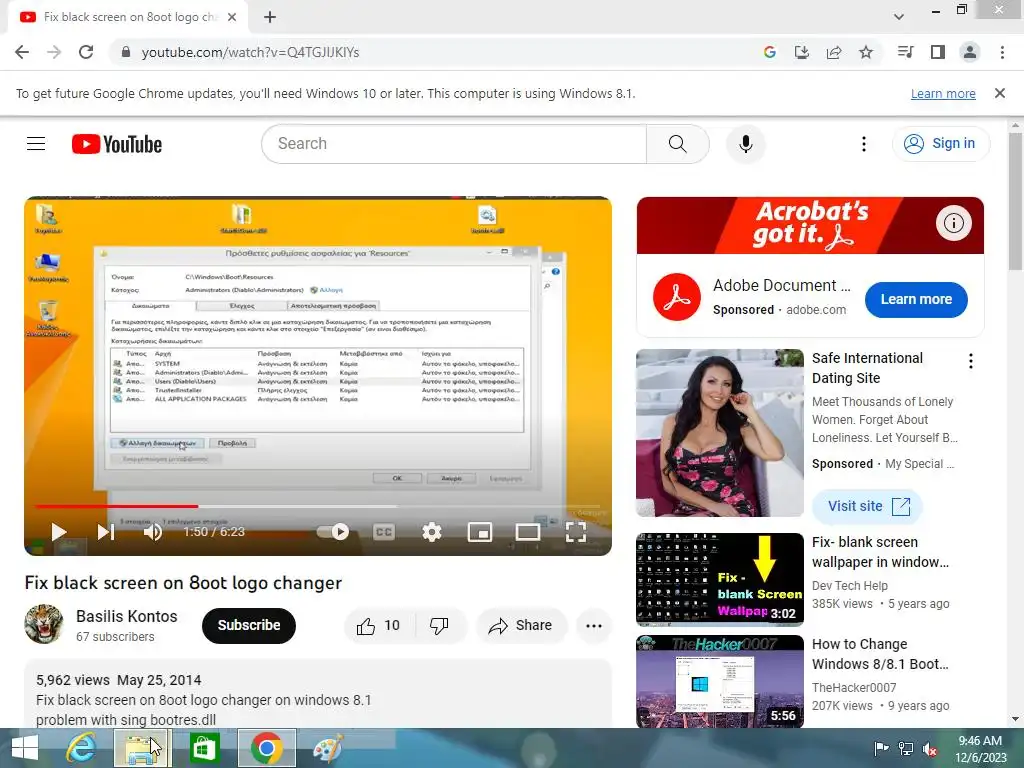
Task: Click Visit site on dating ad
Action: [868, 506]
